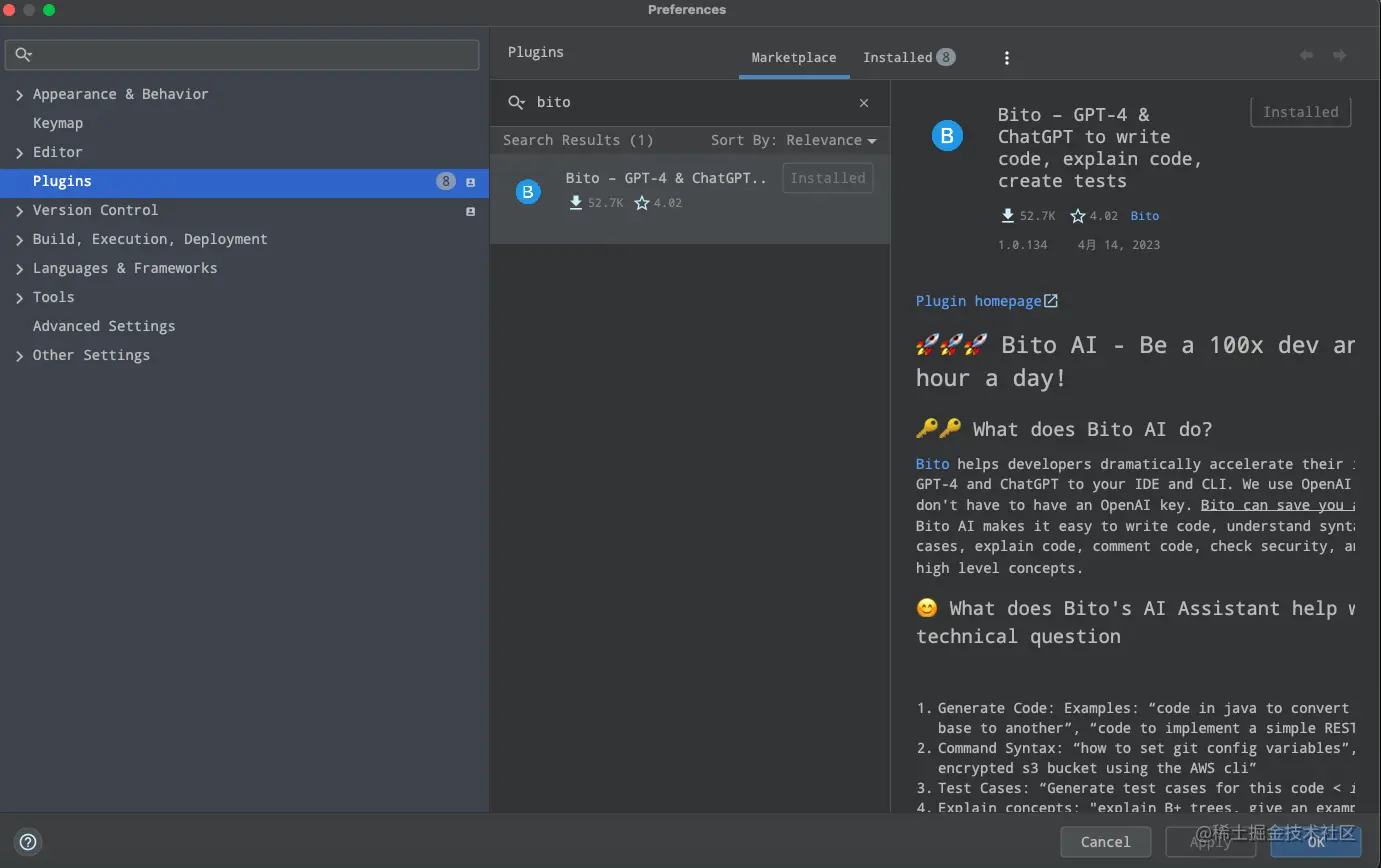Screen dimensions: 1381x868
Task: Select the Bito – GPT-4 & ChatGPT result
Action: [x=690, y=198]
